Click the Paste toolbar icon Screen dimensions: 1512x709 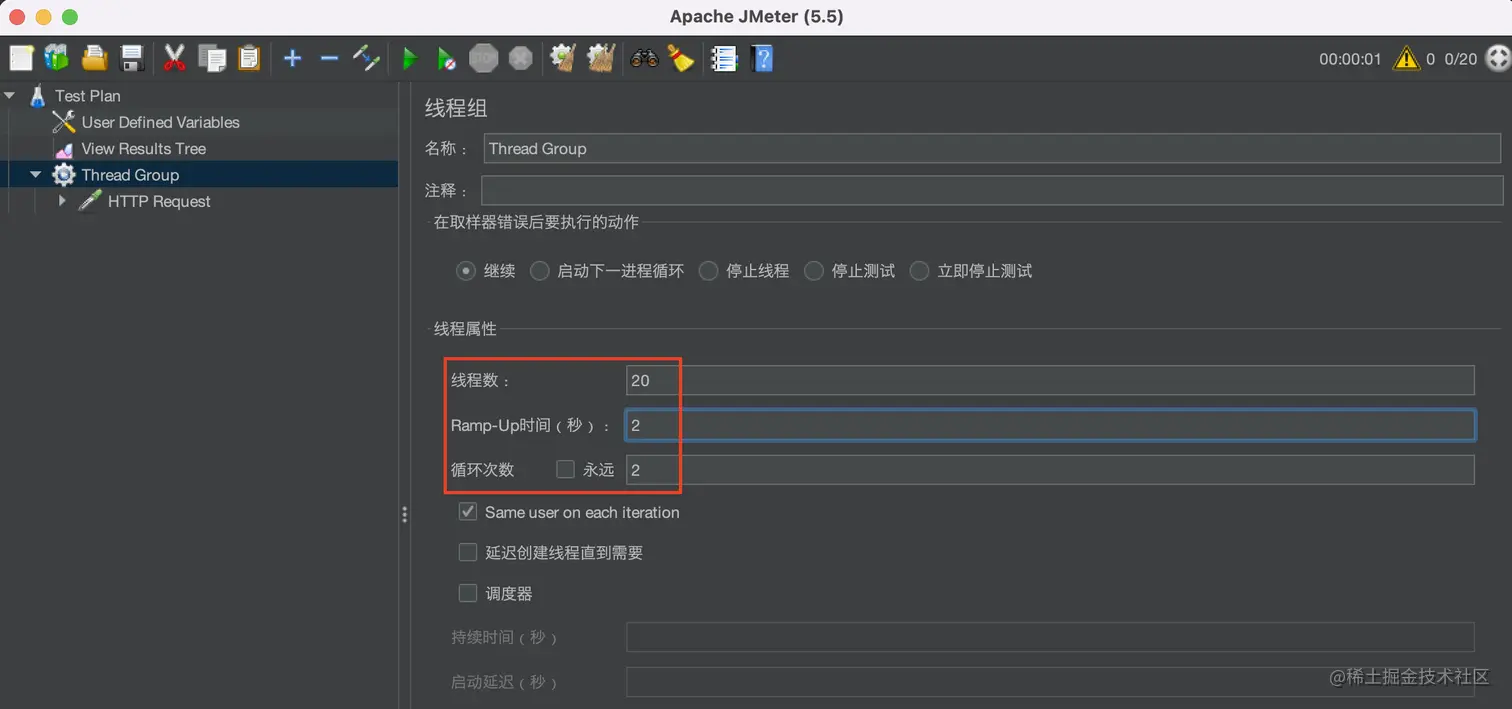pos(249,58)
